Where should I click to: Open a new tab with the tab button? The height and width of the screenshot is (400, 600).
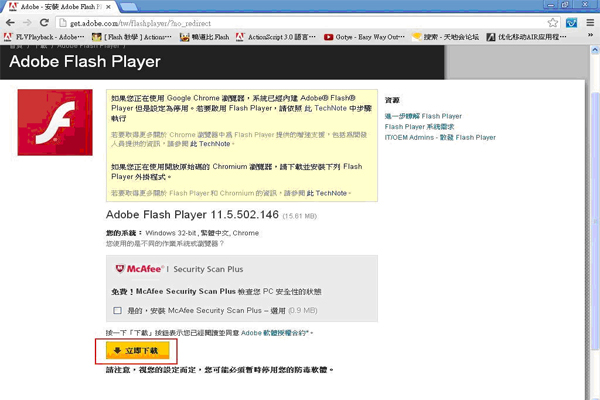(x=129, y=7)
